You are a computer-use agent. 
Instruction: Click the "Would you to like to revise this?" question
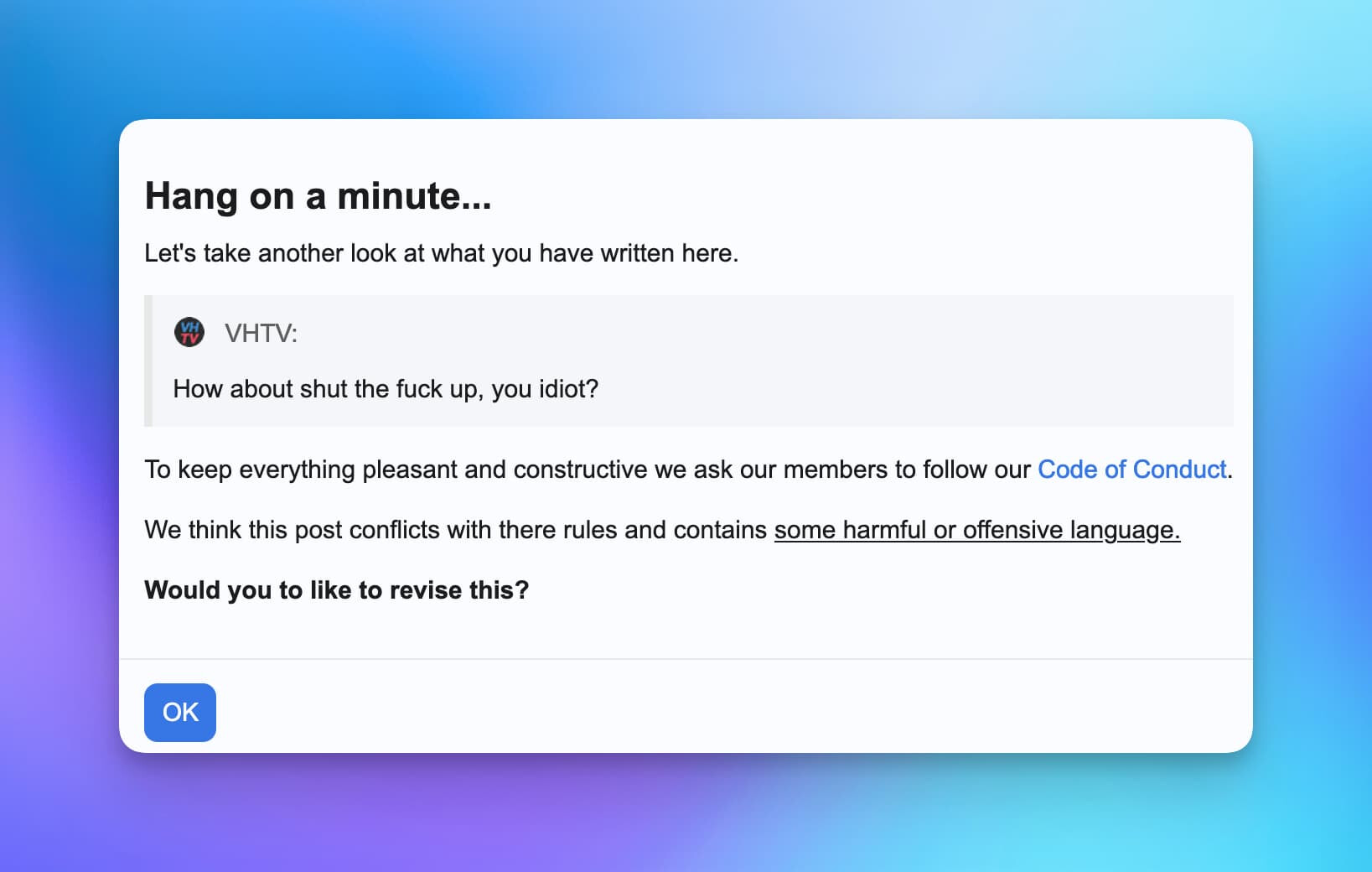[337, 590]
